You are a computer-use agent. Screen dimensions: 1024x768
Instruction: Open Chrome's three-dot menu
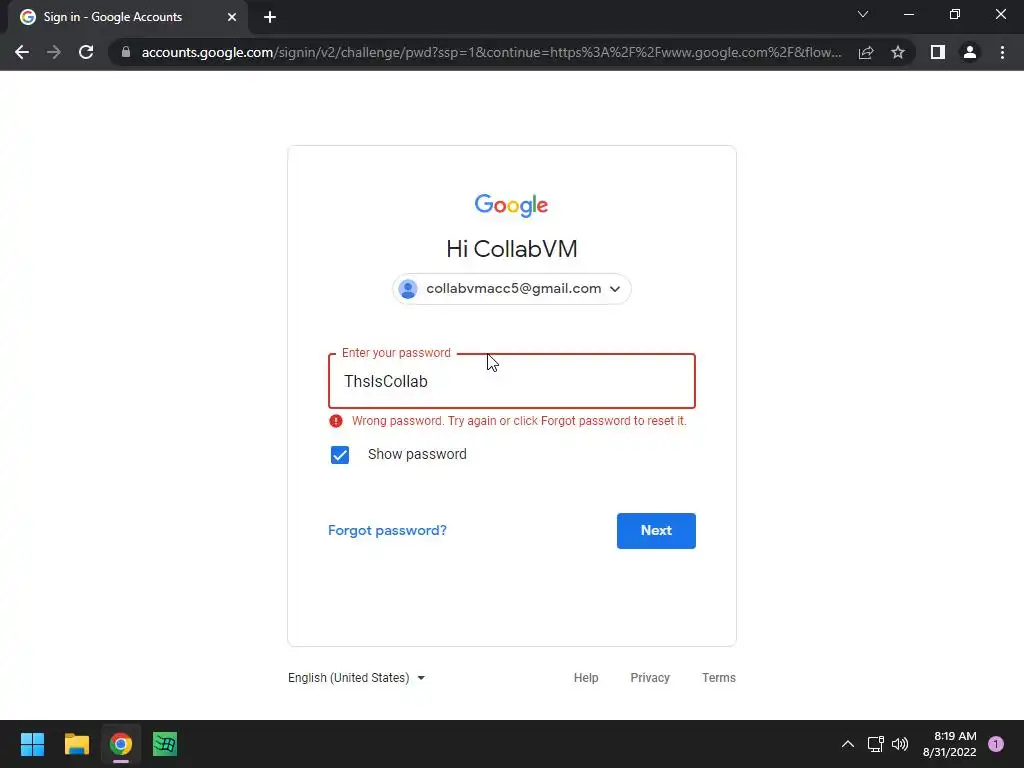1002,52
